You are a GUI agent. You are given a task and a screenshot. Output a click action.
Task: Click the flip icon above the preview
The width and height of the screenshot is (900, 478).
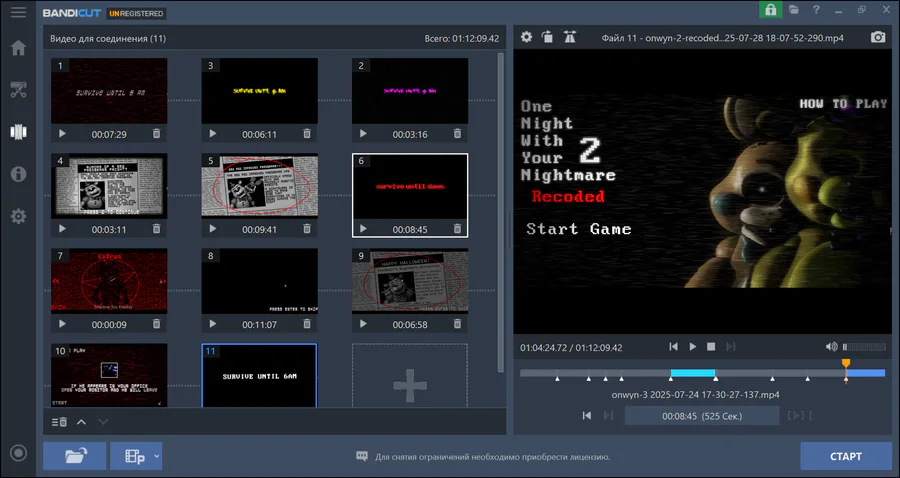pos(569,37)
